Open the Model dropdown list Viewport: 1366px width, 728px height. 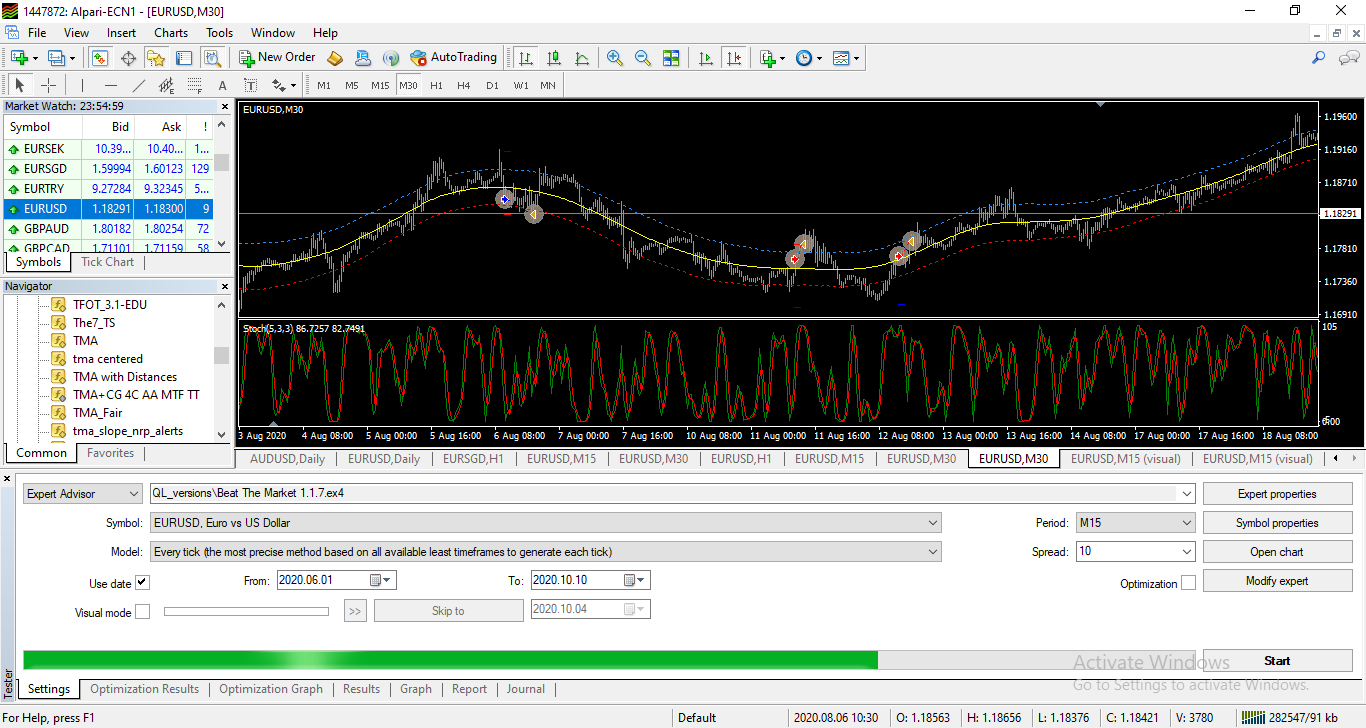(545, 551)
